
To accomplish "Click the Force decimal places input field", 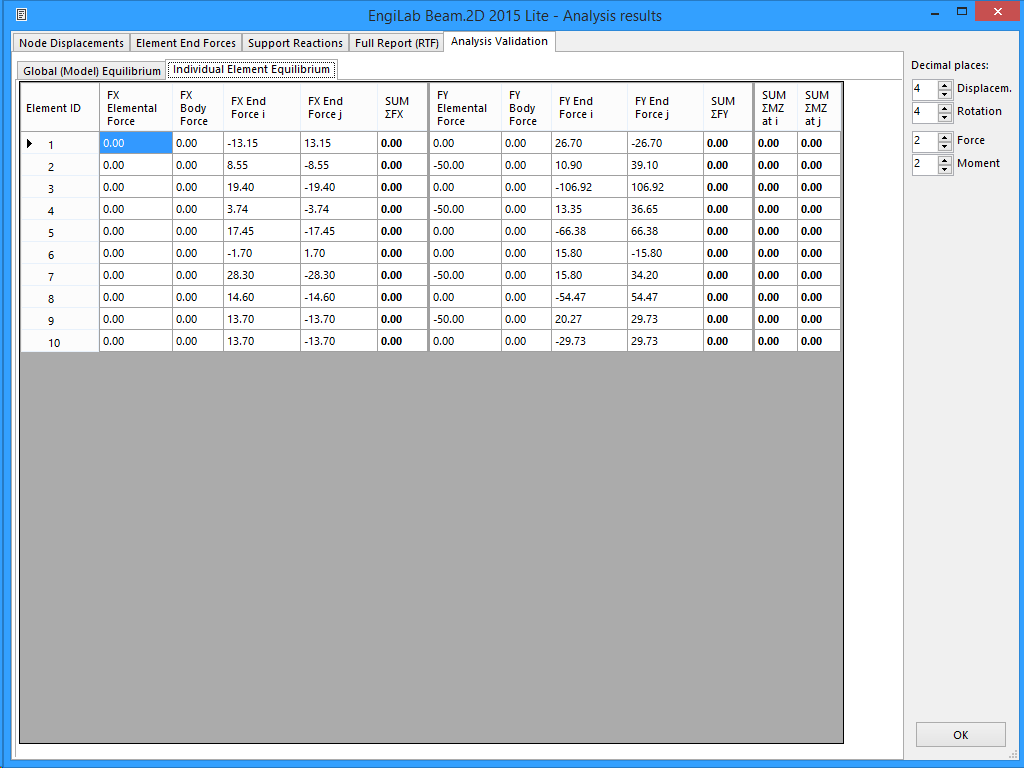I will [923, 141].
